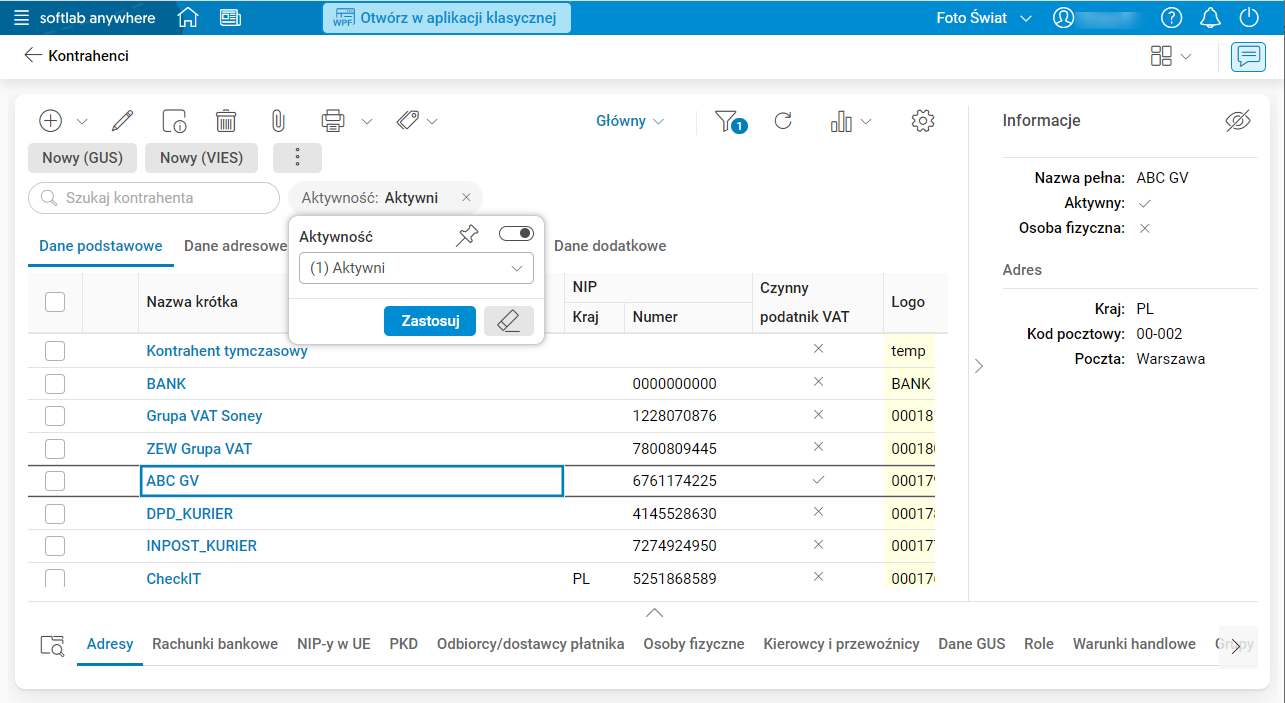
Task: Open the Grupa VAT Soney link
Action: tap(203, 416)
